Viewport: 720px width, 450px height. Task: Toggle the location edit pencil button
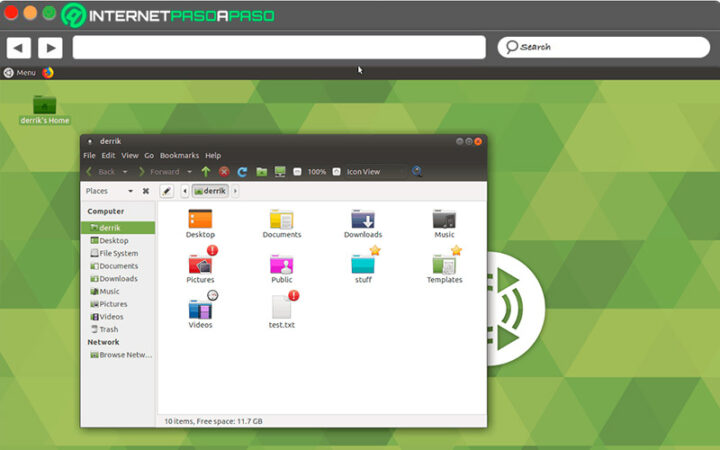[167, 191]
